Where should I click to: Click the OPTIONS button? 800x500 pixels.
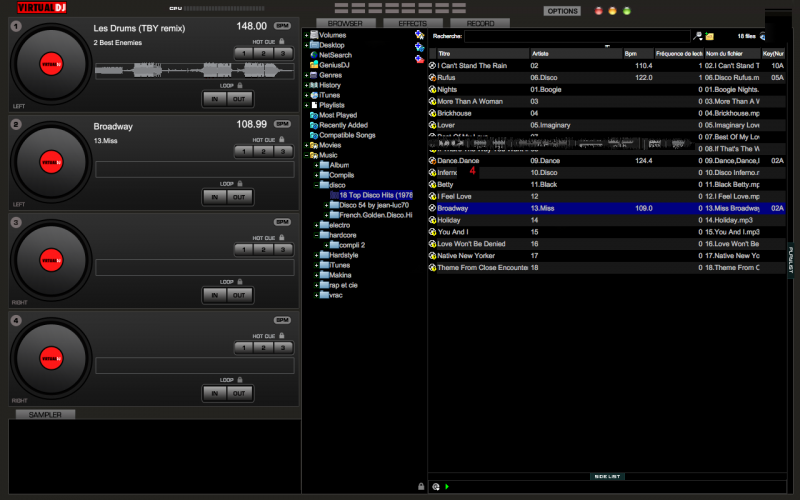coord(562,11)
